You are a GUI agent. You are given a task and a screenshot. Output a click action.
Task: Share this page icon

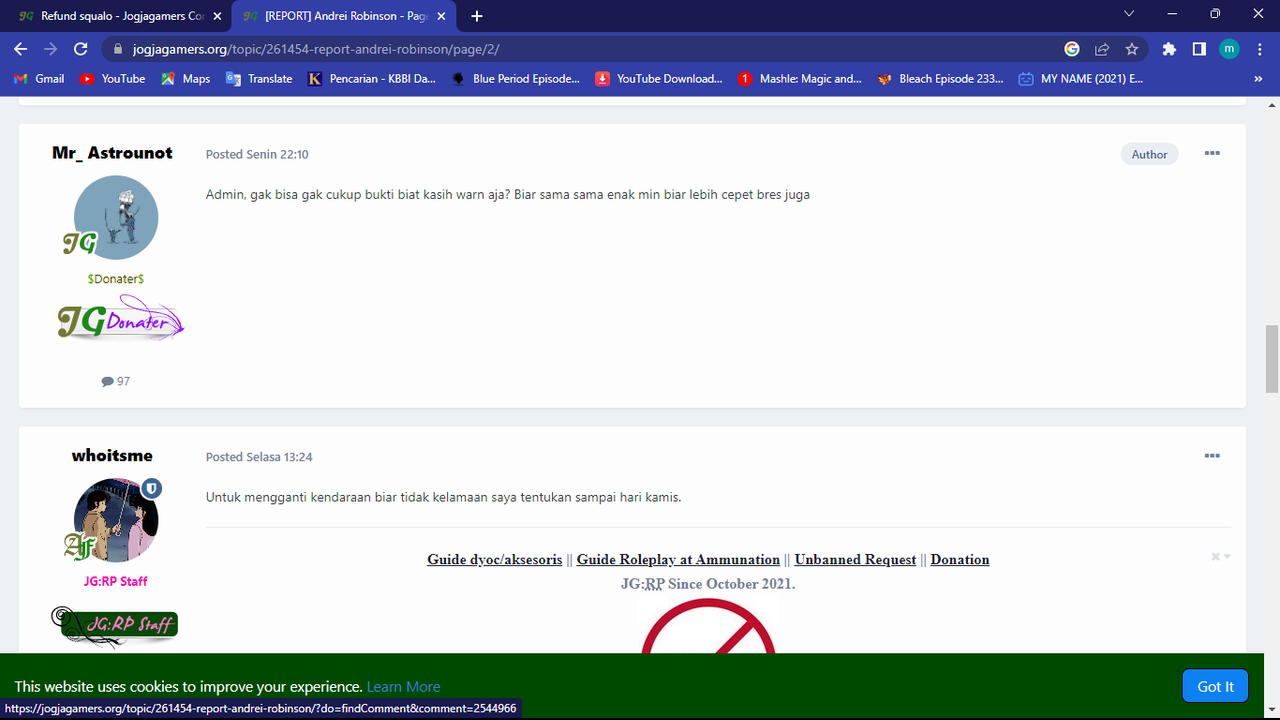[1102, 49]
